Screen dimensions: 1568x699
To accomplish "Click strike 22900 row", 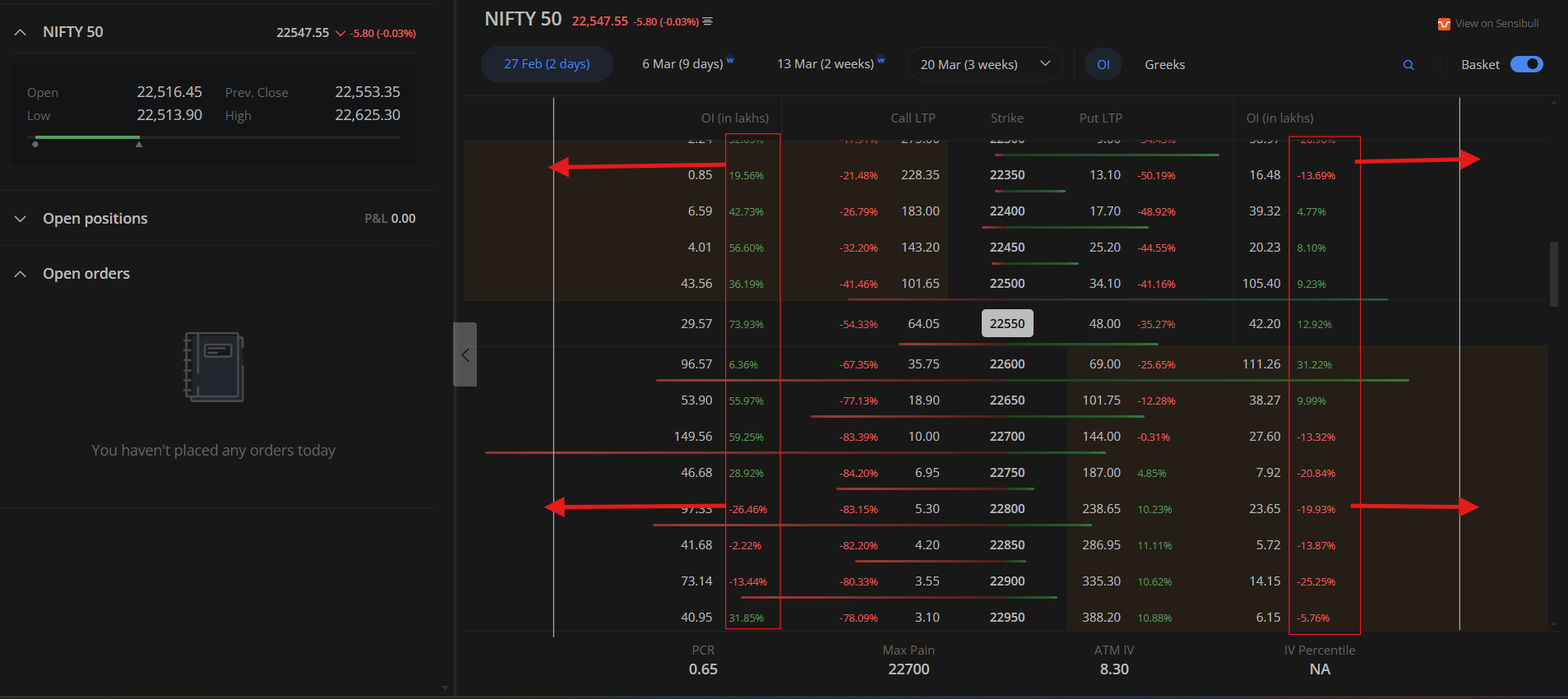I will tap(1007, 581).
